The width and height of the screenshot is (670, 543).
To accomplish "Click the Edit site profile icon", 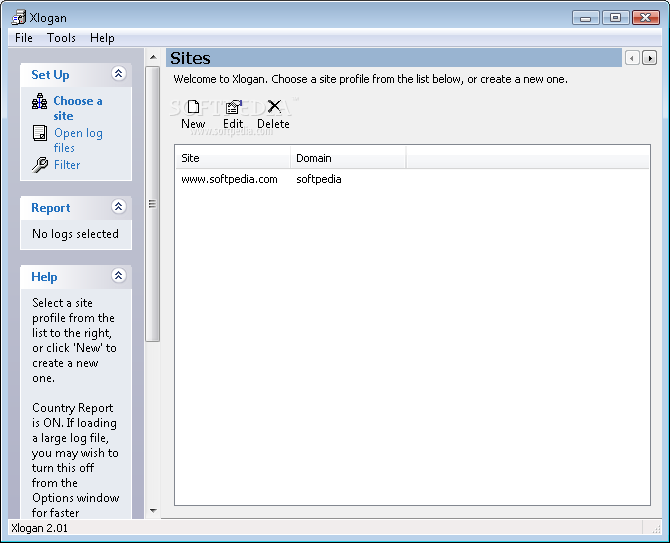I will tap(233, 107).
